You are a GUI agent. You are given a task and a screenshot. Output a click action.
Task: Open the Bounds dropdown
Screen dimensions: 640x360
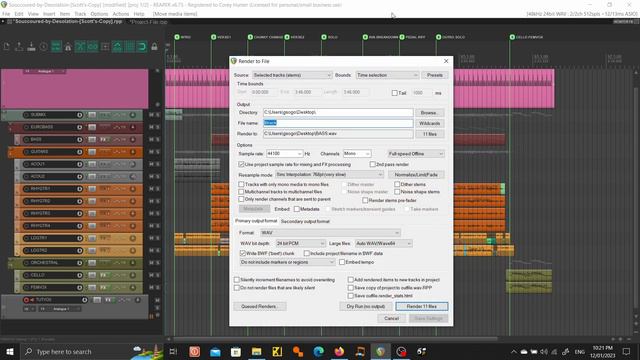coord(387,75)
